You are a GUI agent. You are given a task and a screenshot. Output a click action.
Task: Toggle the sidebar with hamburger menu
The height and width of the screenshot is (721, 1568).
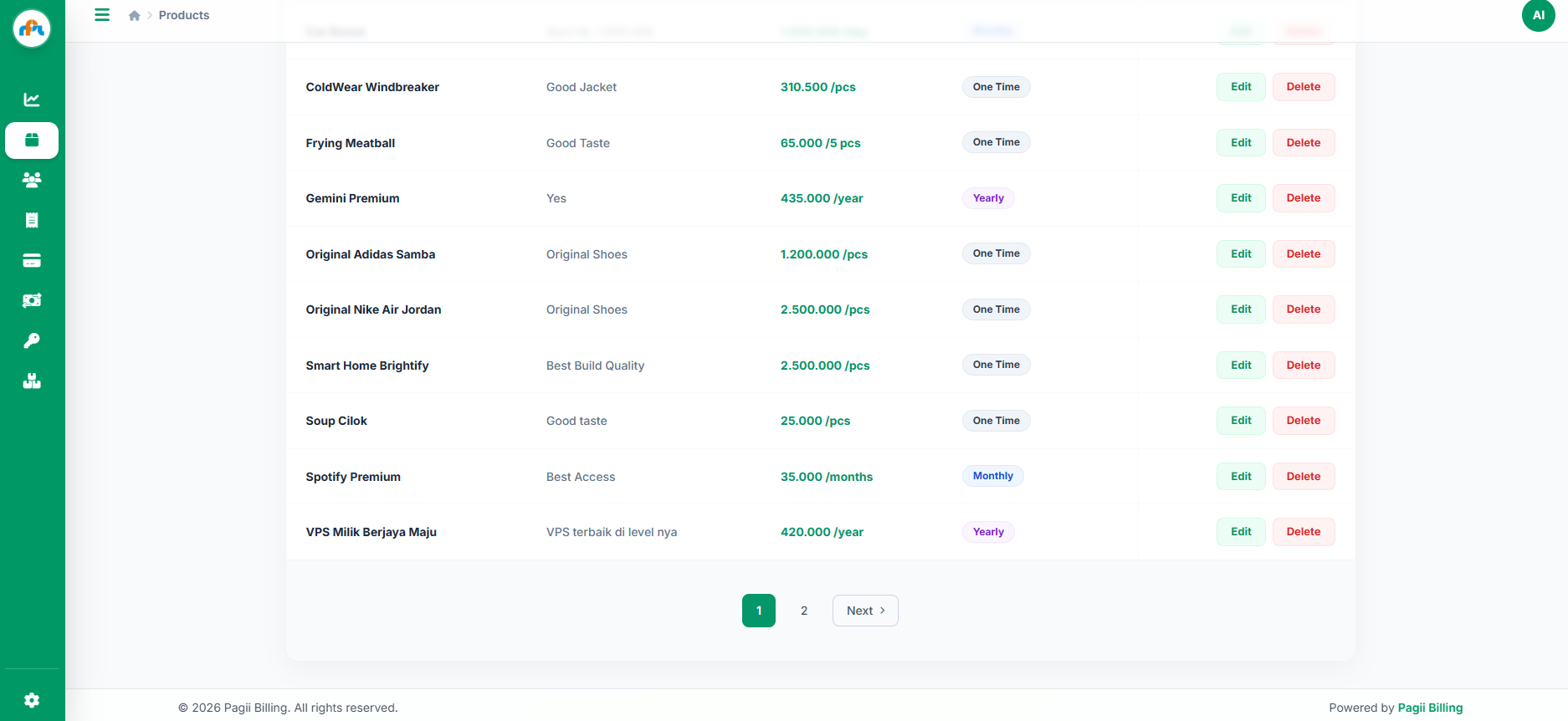[x=102, y=15]
